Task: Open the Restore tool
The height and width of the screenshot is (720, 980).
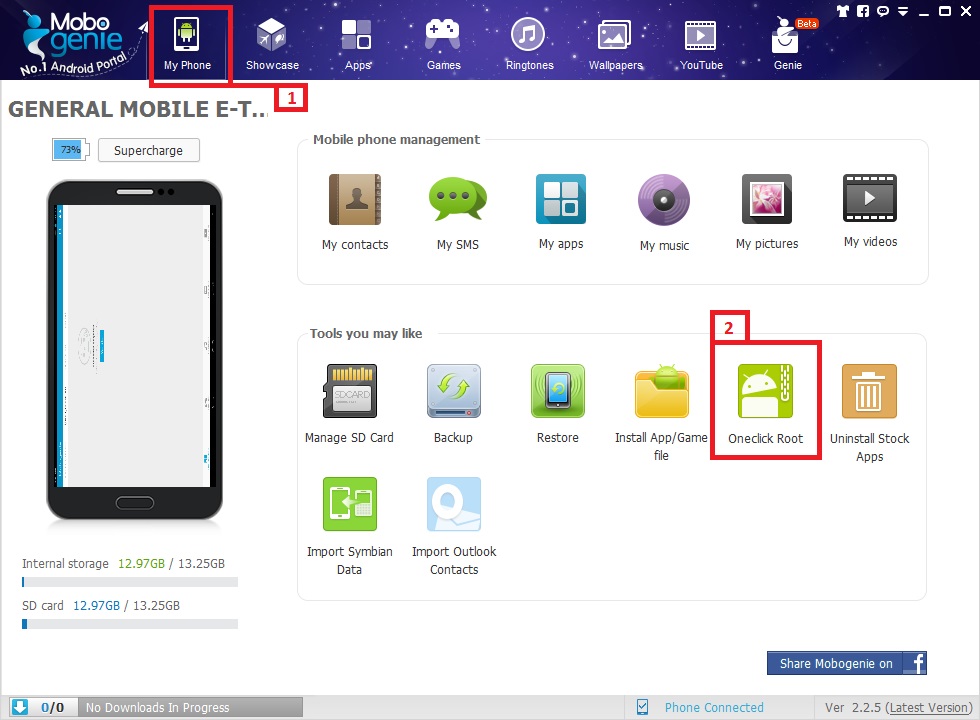Action: click(557, 392)
